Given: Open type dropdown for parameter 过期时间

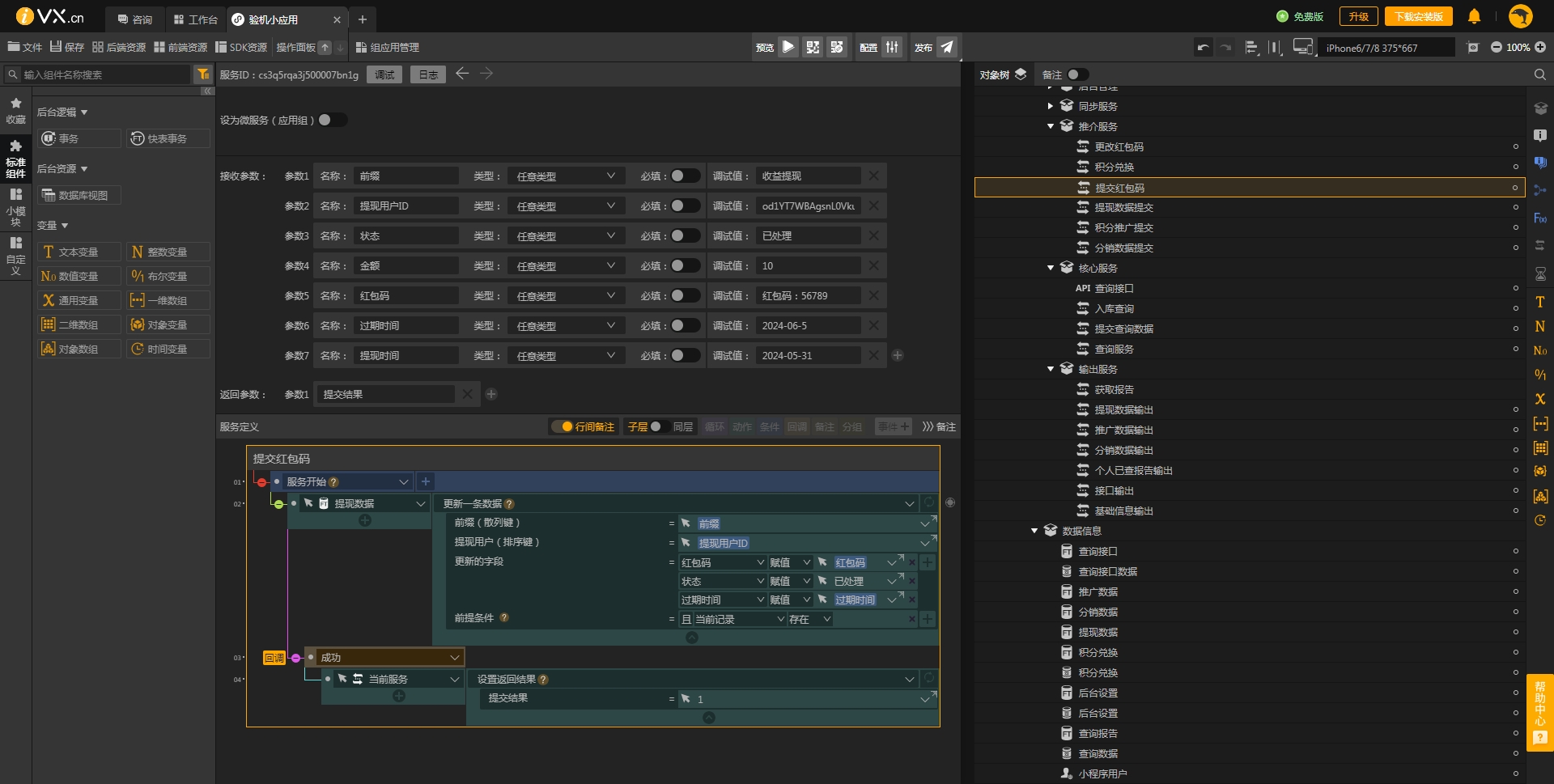Looking at the screenshot, I should [566, 325].
